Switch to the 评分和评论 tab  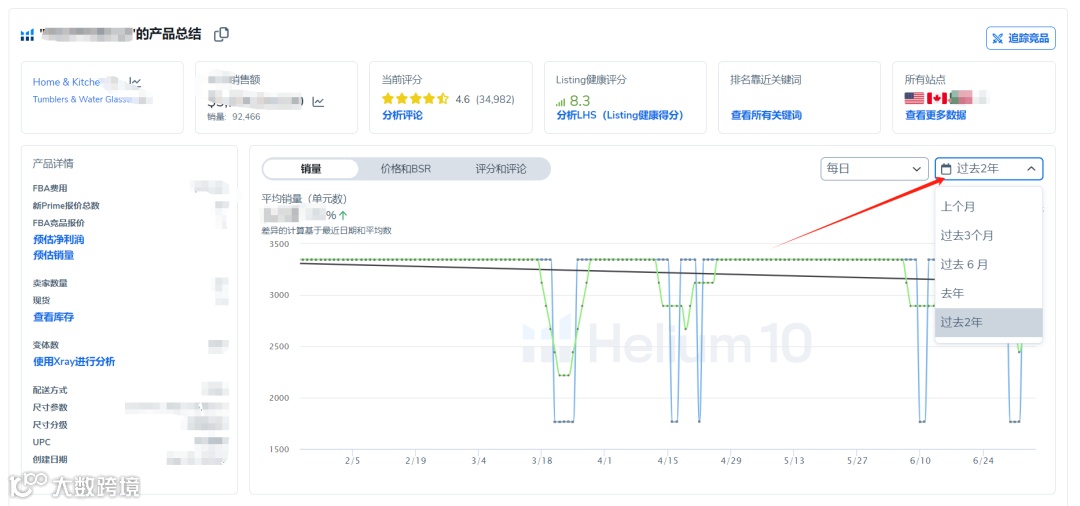500,169
